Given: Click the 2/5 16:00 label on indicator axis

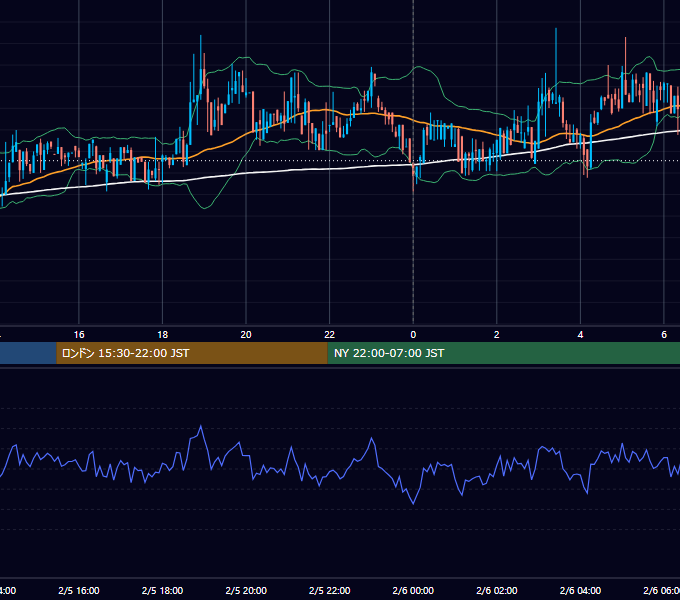Looking at the screenshot, I should click(79, 590).
